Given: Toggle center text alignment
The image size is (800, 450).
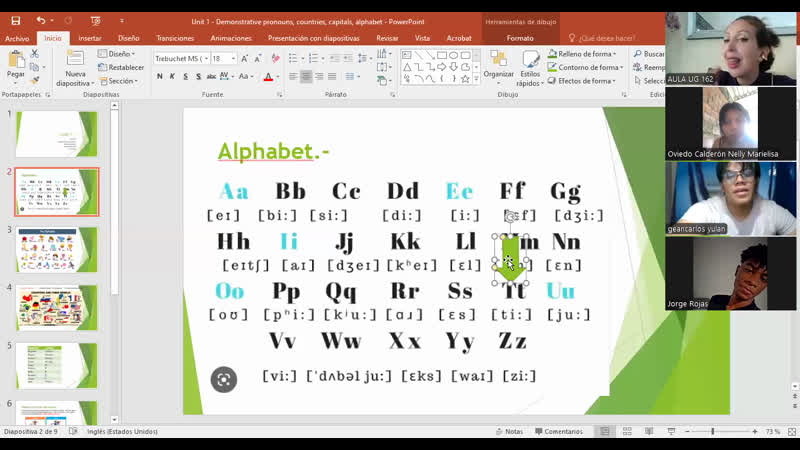Looking at the screenshot, I should pyautogui.click(x=306, y=76).
